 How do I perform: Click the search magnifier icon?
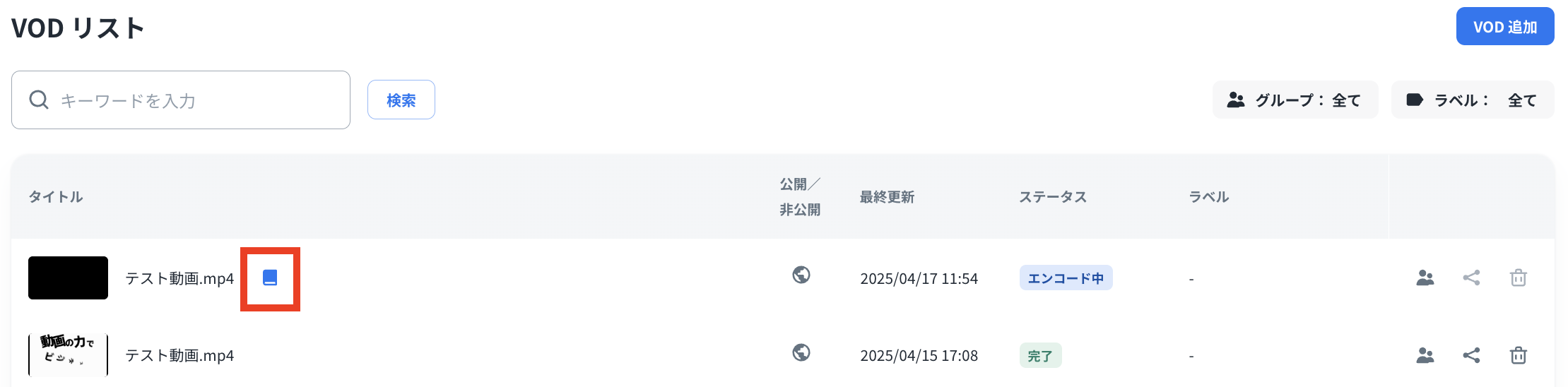(39, 100)
